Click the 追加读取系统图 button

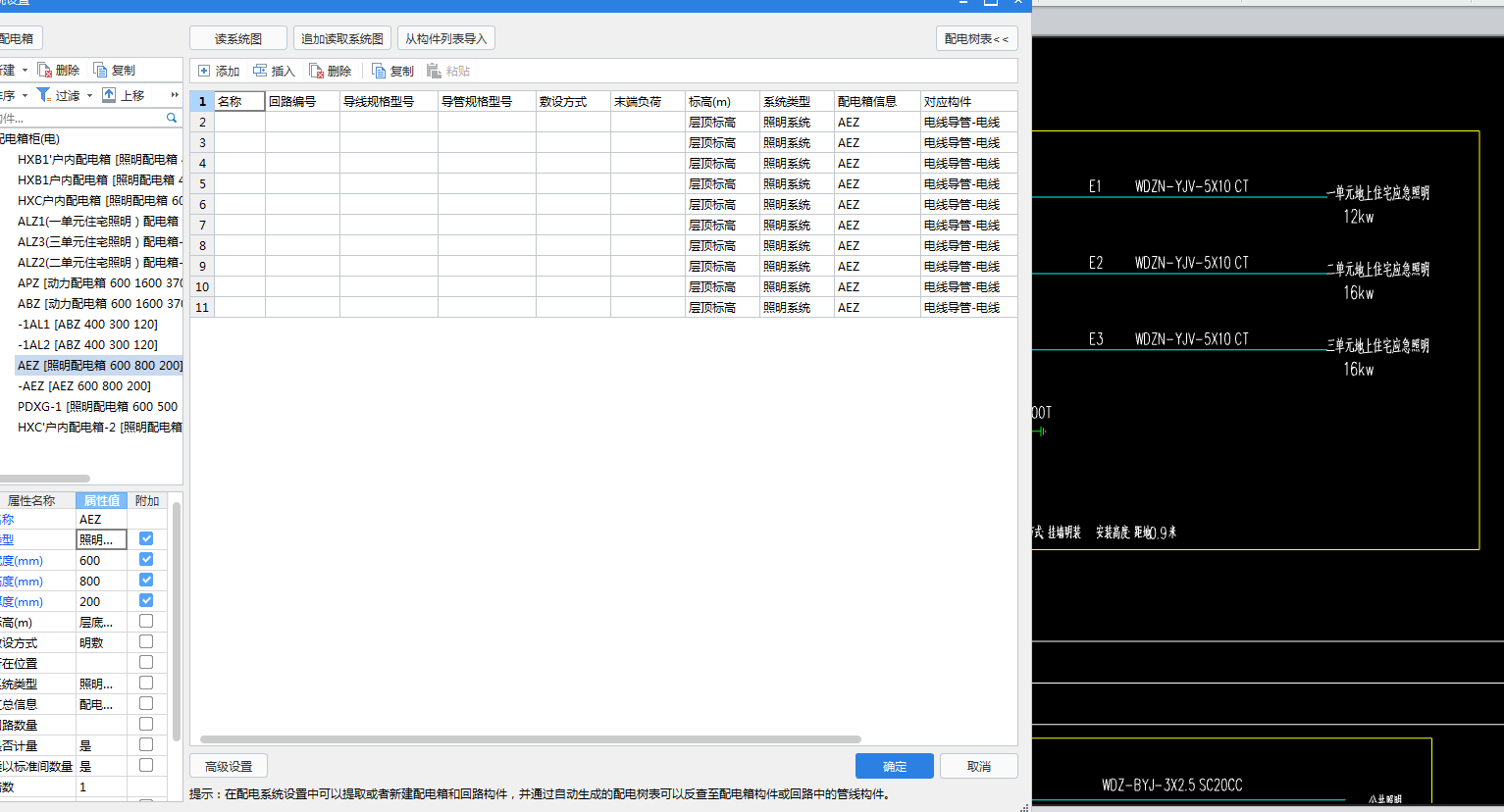pos(342,38)
